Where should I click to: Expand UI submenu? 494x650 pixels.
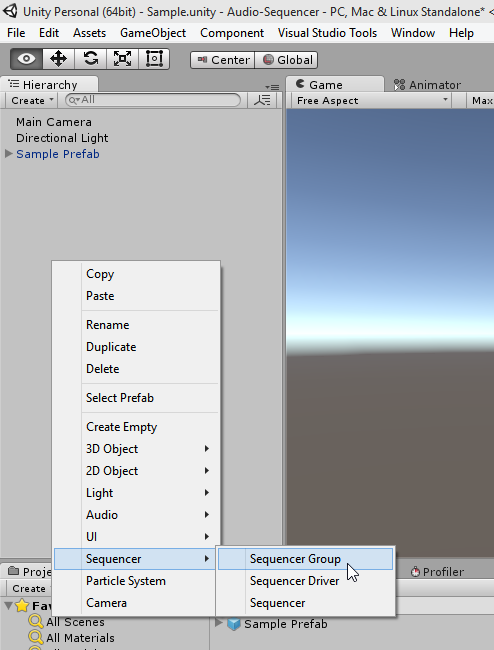(x=137, y=537)
